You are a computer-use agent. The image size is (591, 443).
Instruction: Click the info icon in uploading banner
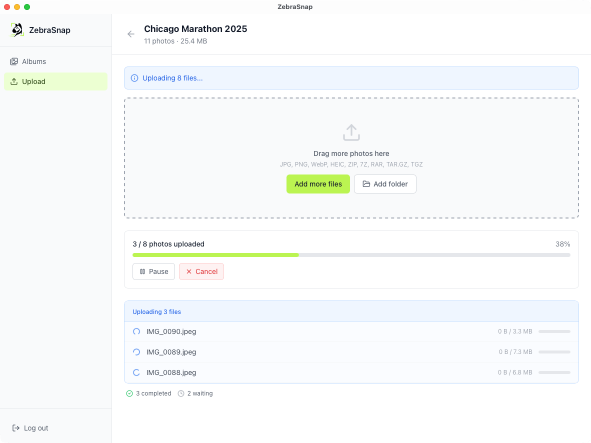pyautogui.click(x=134, y=78)
